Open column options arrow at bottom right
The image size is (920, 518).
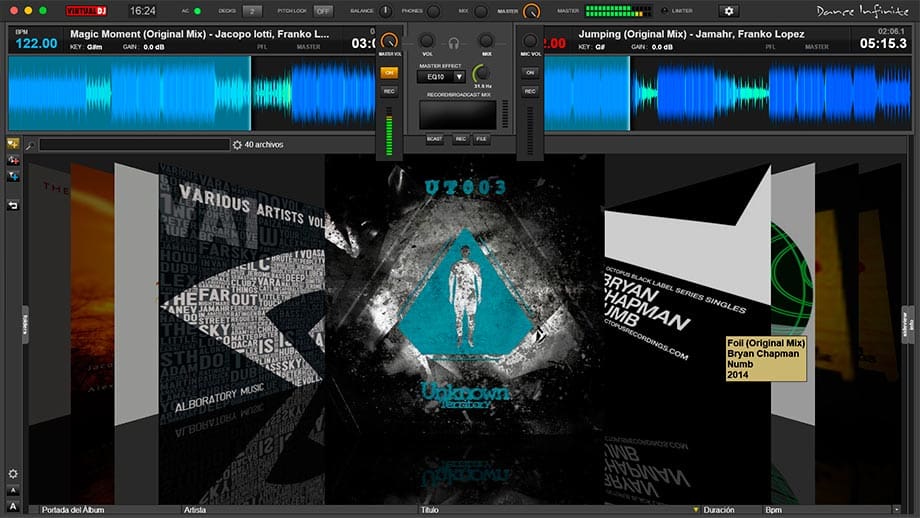point(896,510)
